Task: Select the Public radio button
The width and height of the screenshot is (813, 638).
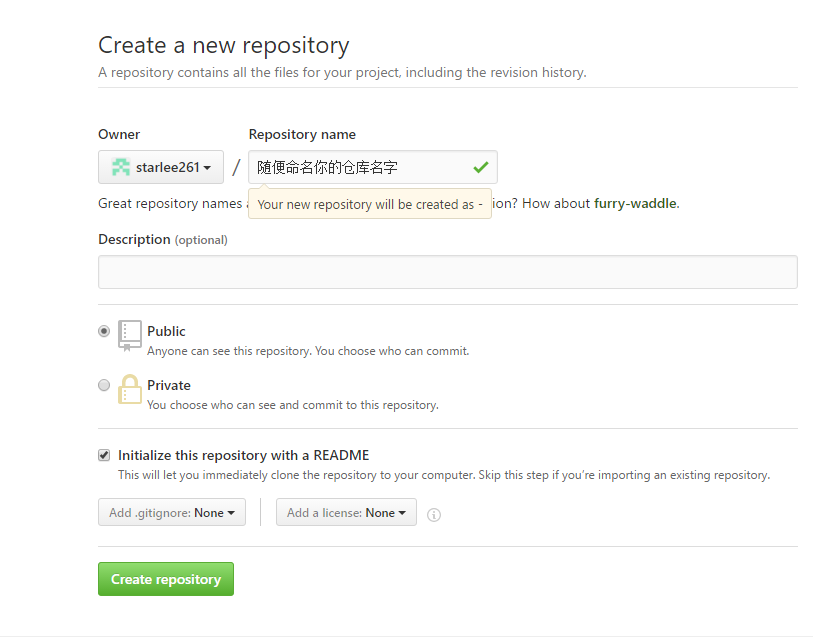Action: [104, 331]
